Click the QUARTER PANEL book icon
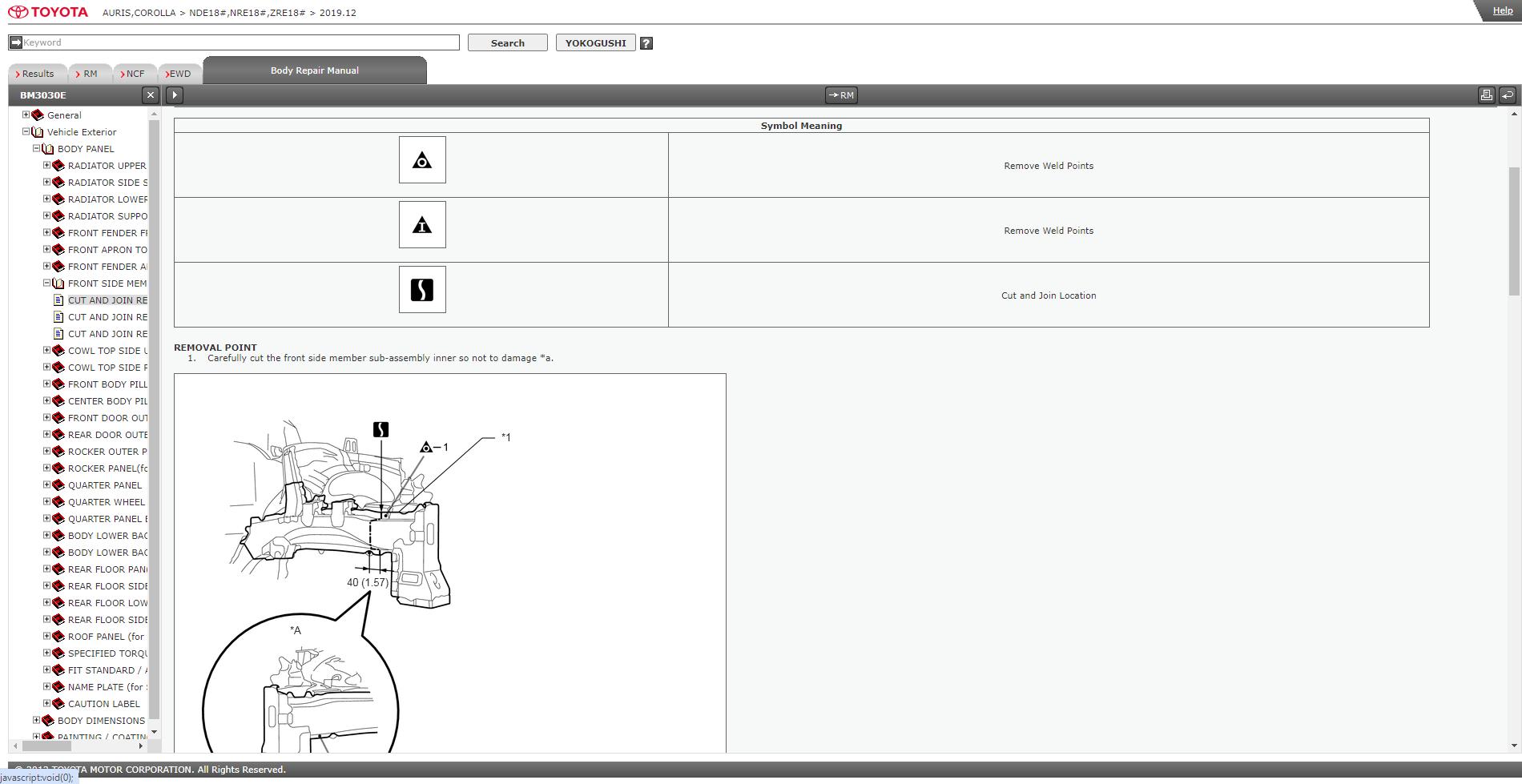Viewport: 1522px width, 784px height. pyautogui.click(x=58, y=485)
